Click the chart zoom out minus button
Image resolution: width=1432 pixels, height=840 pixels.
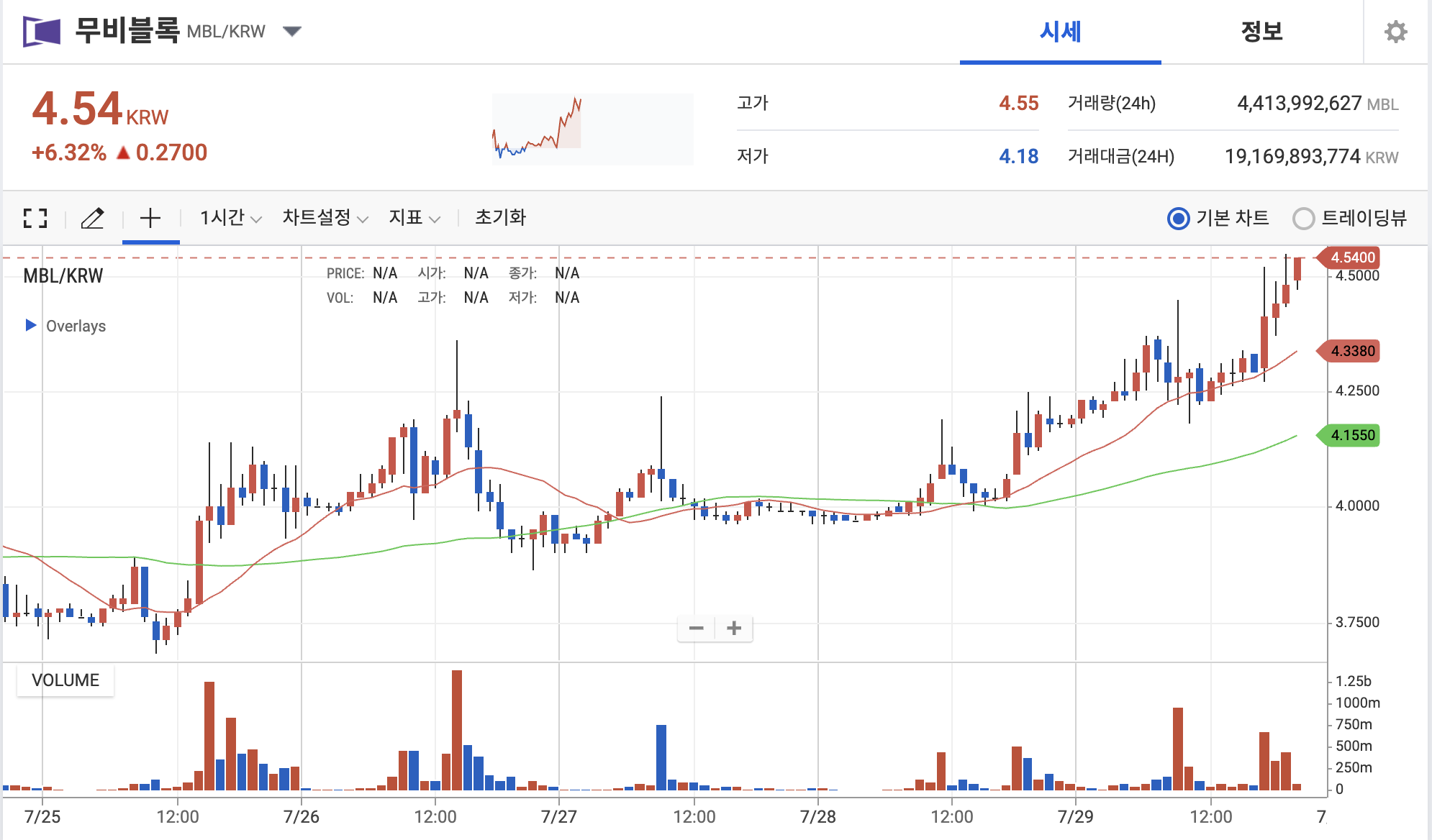click(x=696, y=629)
